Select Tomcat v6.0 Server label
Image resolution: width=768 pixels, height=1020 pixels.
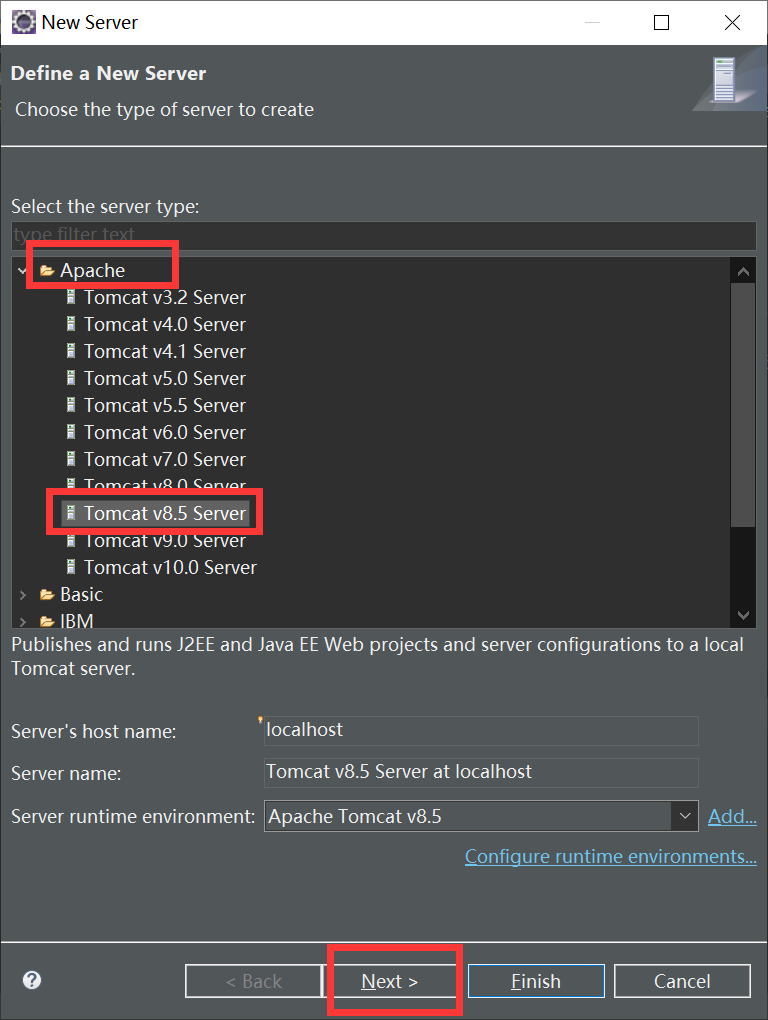[165, 432]
